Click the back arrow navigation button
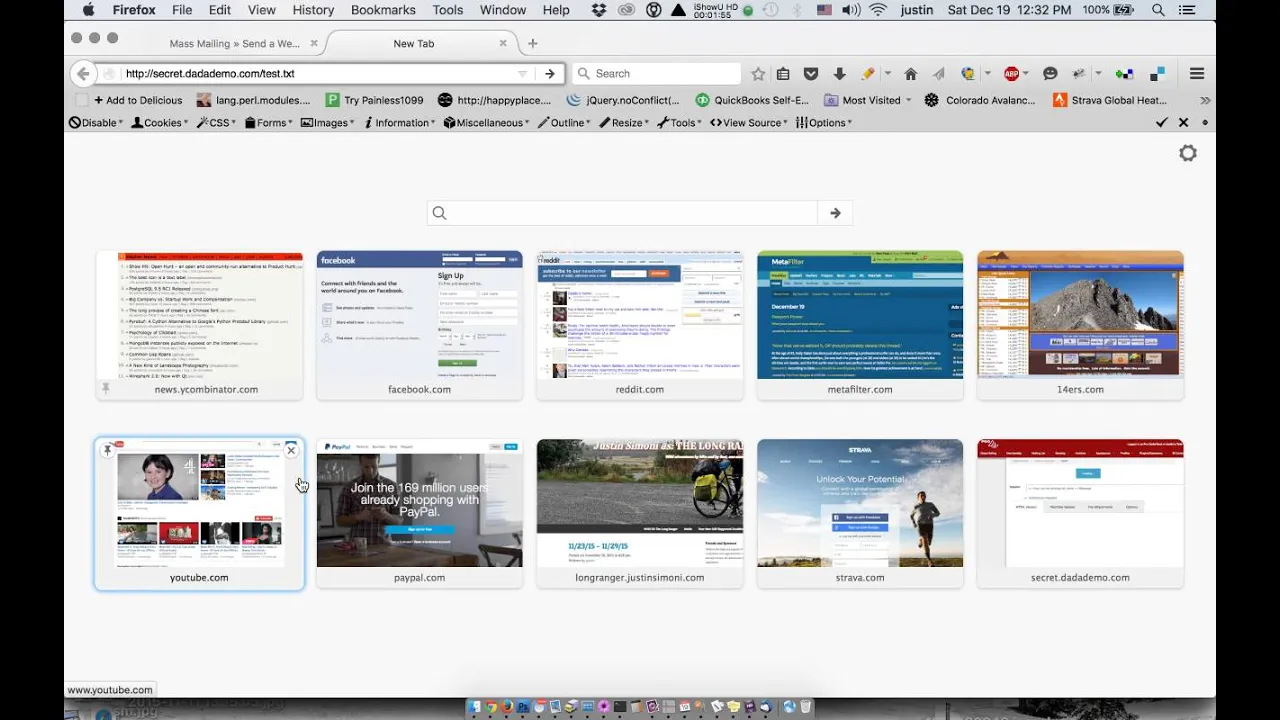 point(83,73)
